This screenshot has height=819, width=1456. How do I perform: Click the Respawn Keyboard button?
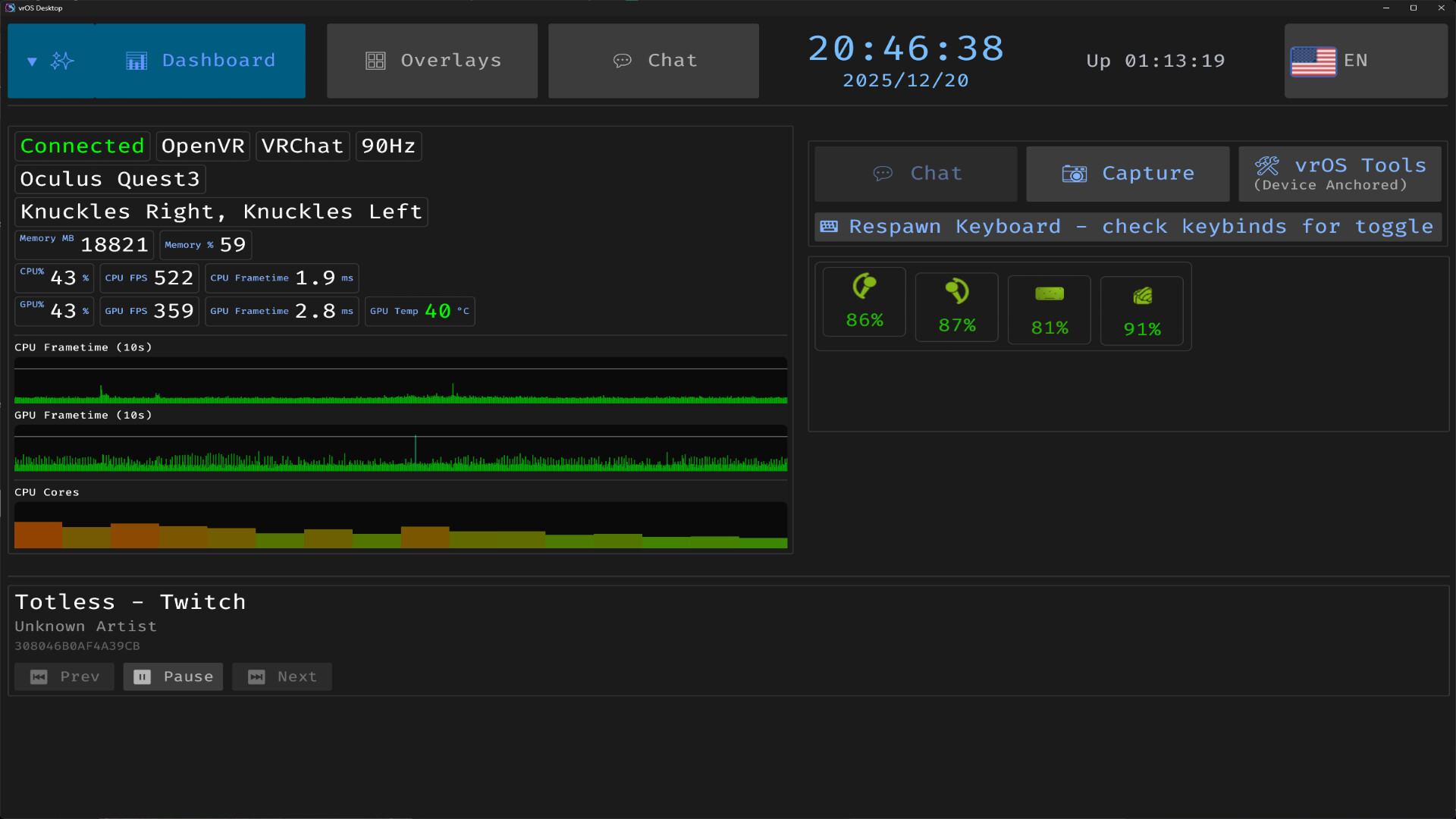click(x=1128, y=226)
